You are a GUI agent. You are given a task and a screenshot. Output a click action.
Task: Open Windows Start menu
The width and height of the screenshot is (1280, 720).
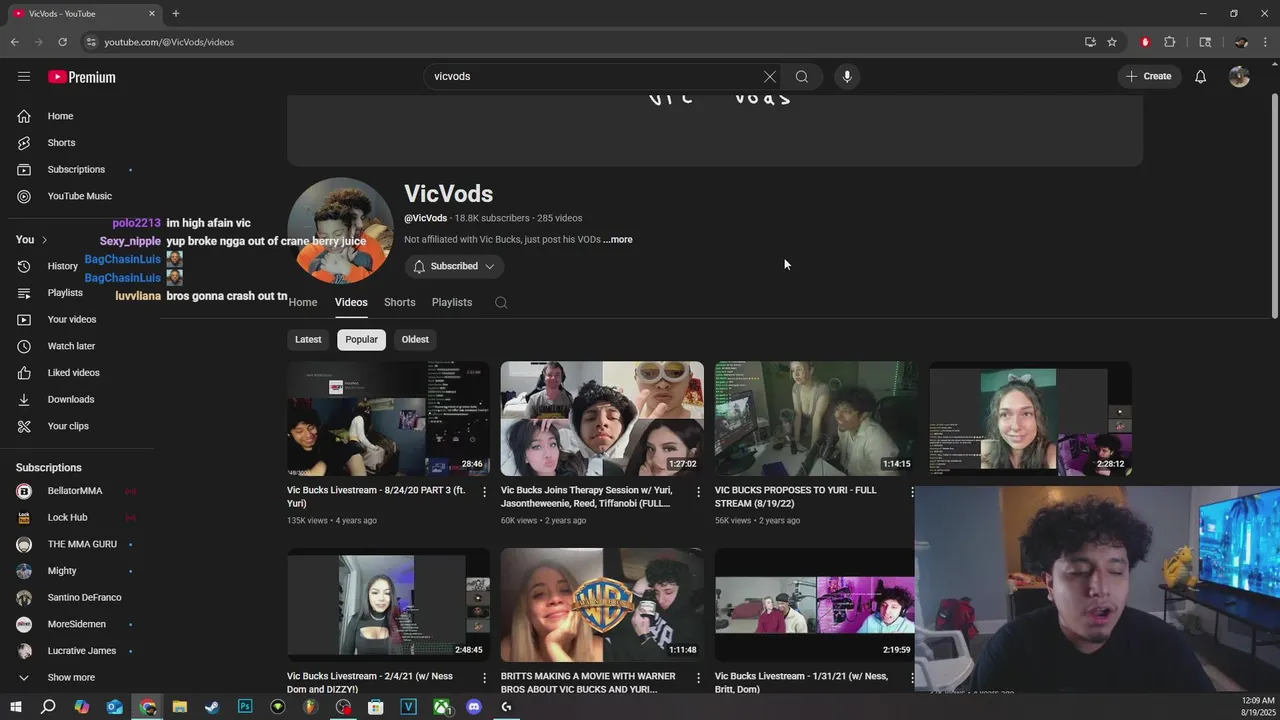(x=15, y=707)
